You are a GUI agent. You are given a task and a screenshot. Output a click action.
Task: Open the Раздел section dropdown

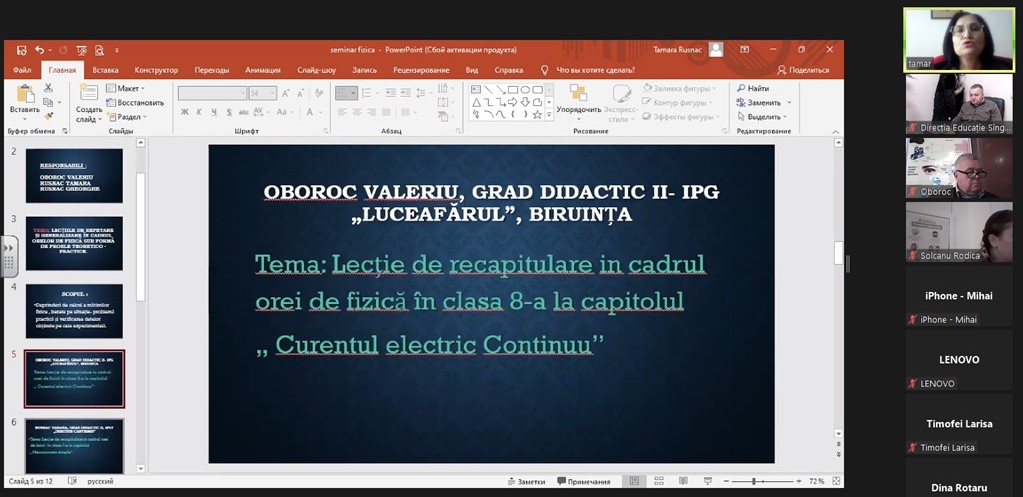[x=128, y=116]
